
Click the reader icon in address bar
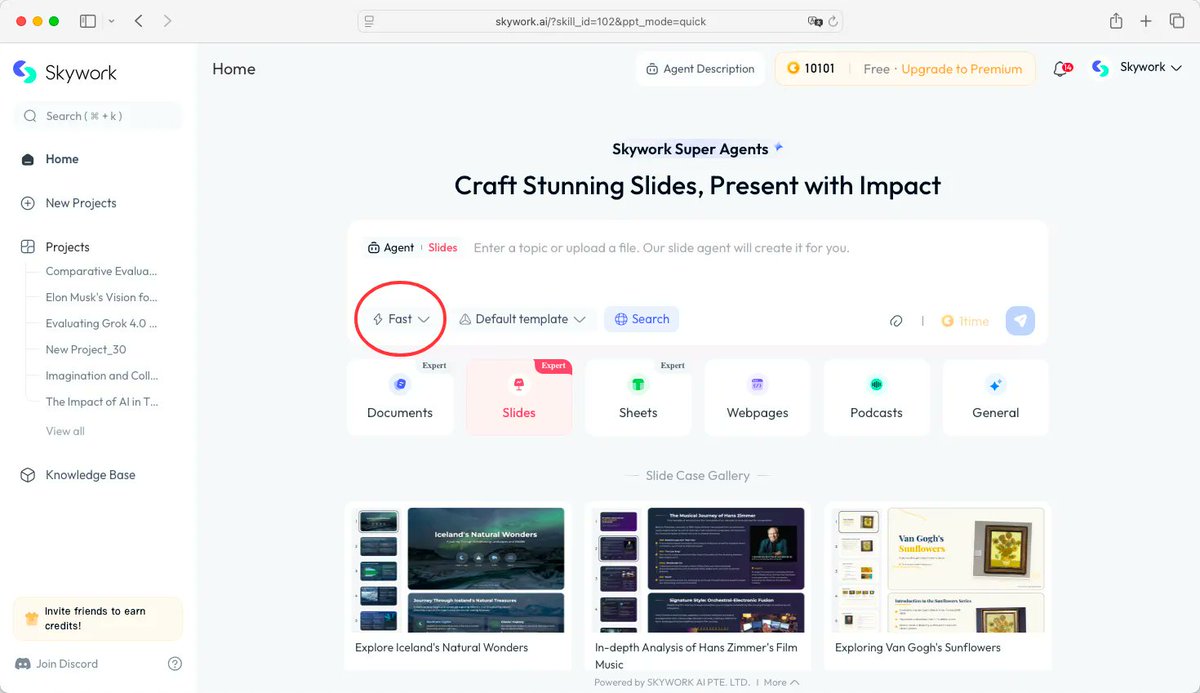(x=370, y=21)
